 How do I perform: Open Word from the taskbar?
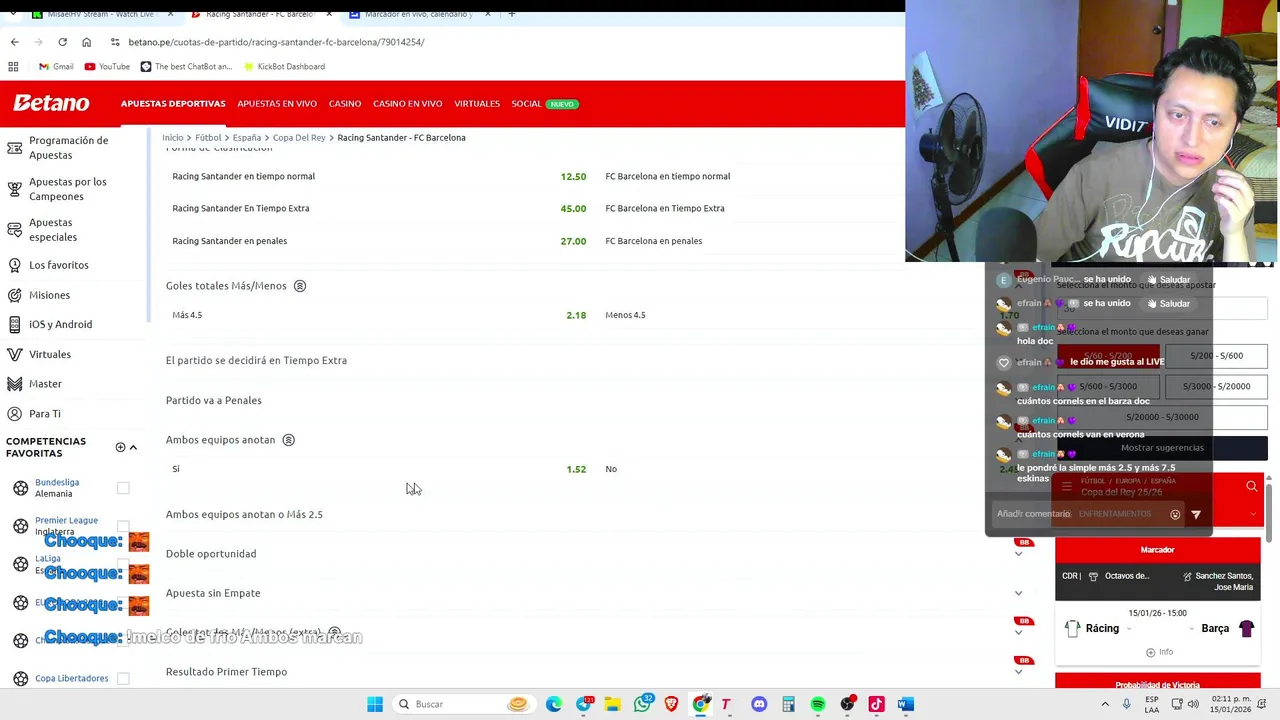[x=905, y=704]
